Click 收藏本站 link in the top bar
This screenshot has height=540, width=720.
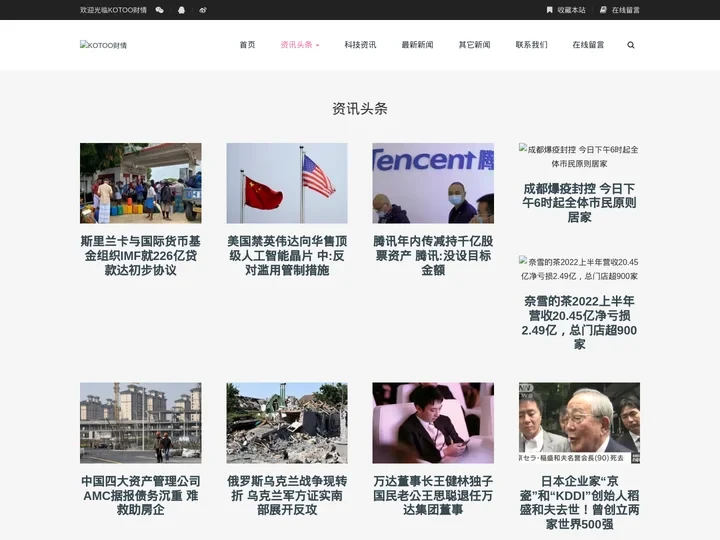571,10
